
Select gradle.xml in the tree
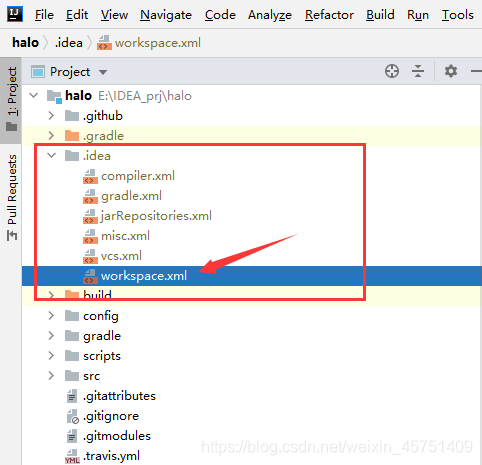coord(252,196)
